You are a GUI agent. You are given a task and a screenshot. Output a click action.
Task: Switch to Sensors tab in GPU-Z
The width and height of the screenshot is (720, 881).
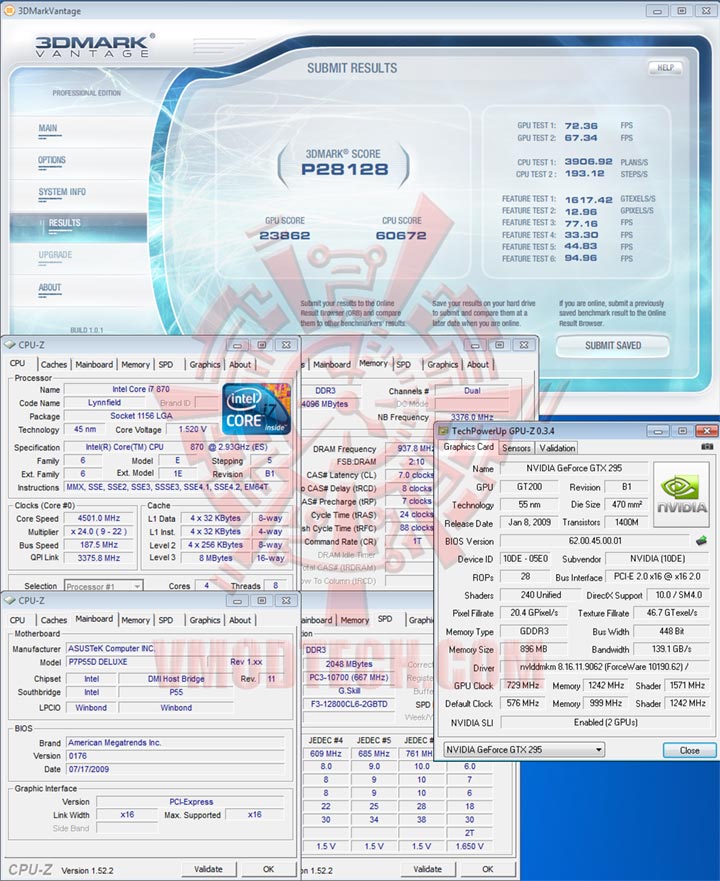click(x=516, y=448)
